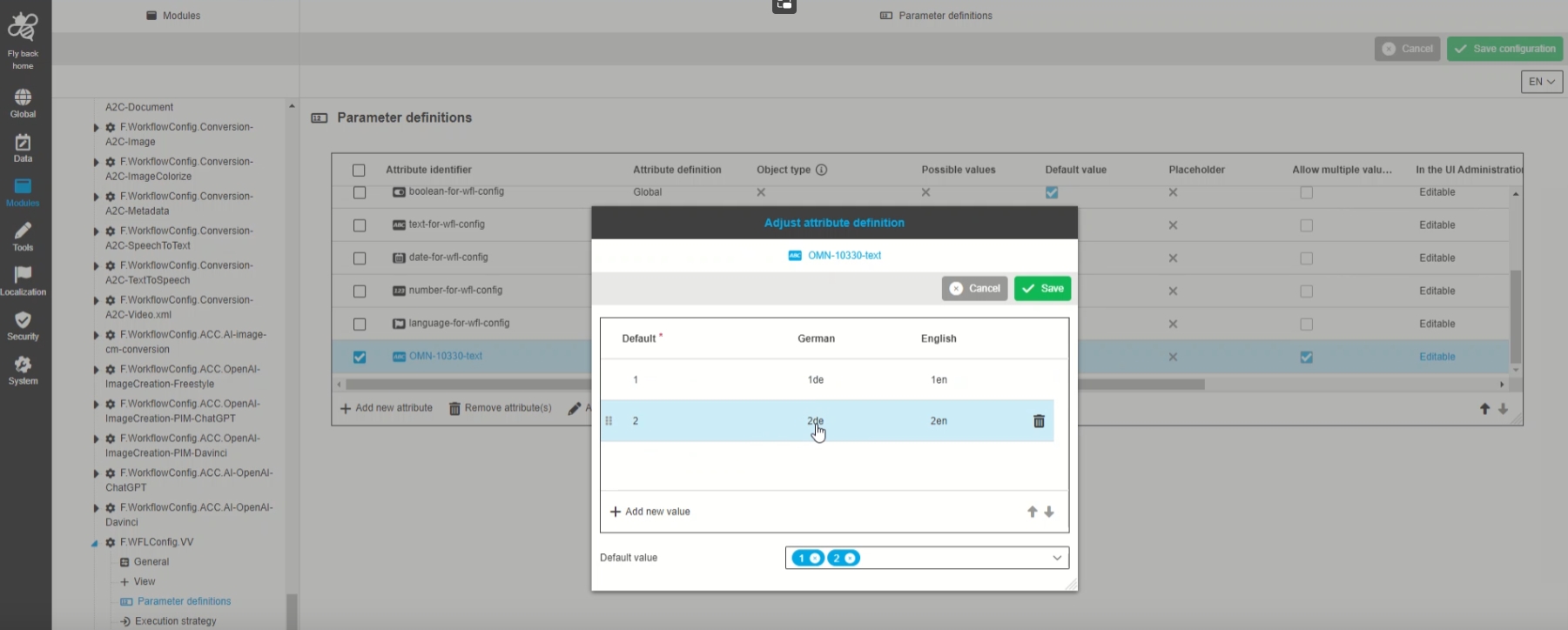This screenshot has width=1568, height=630.
Task: Delete value row 2 with trash icon
Action: (1039, 421)
